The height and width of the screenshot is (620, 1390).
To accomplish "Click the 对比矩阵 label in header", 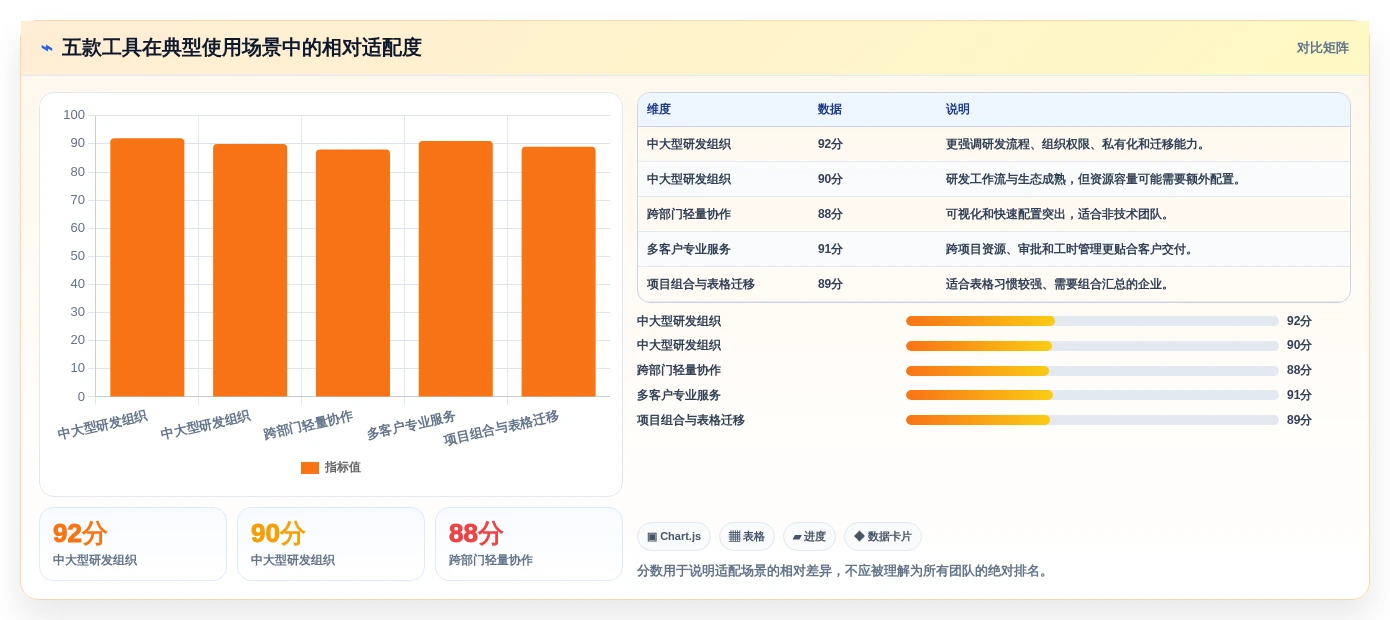I will [1322, 48].
